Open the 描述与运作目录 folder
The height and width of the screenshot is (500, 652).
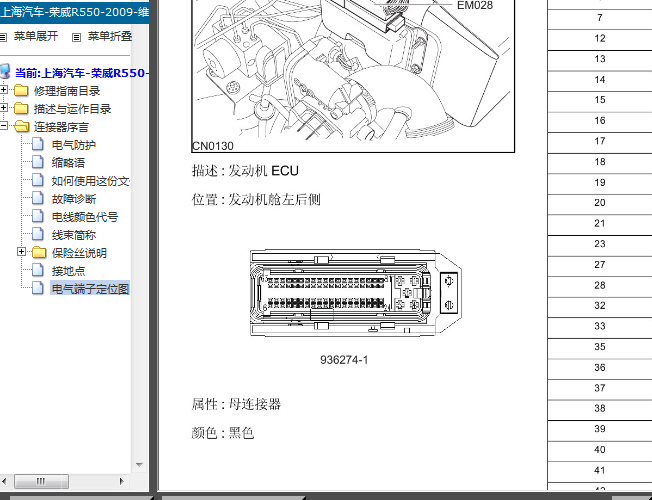pos(72,109)
